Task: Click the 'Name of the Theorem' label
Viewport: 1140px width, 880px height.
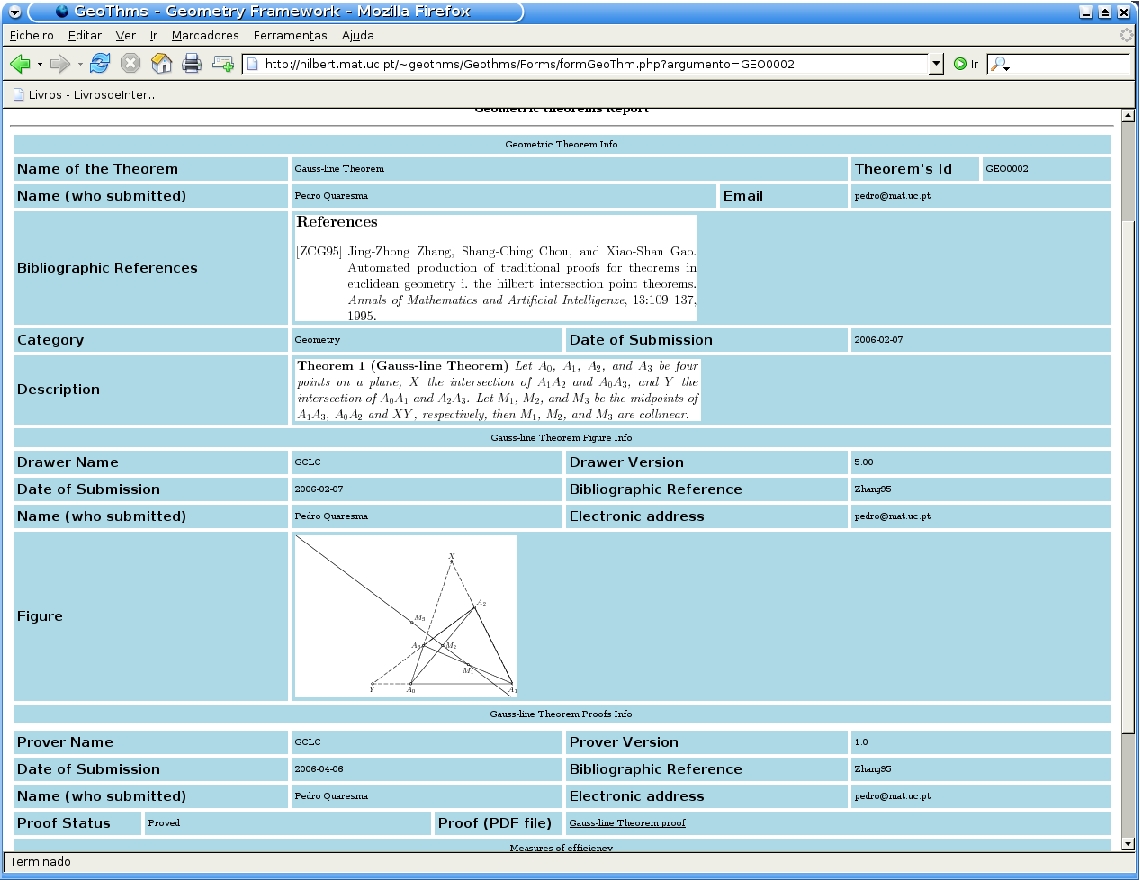Action: 97,169
